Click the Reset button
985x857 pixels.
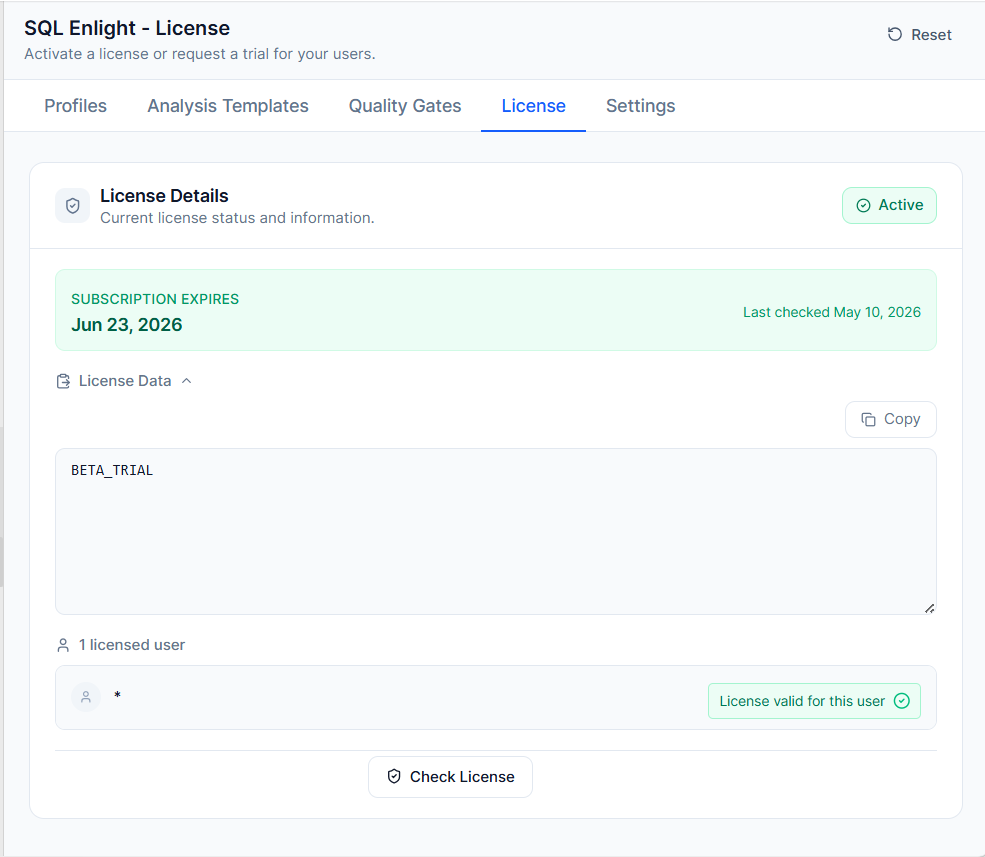[919, 35]
